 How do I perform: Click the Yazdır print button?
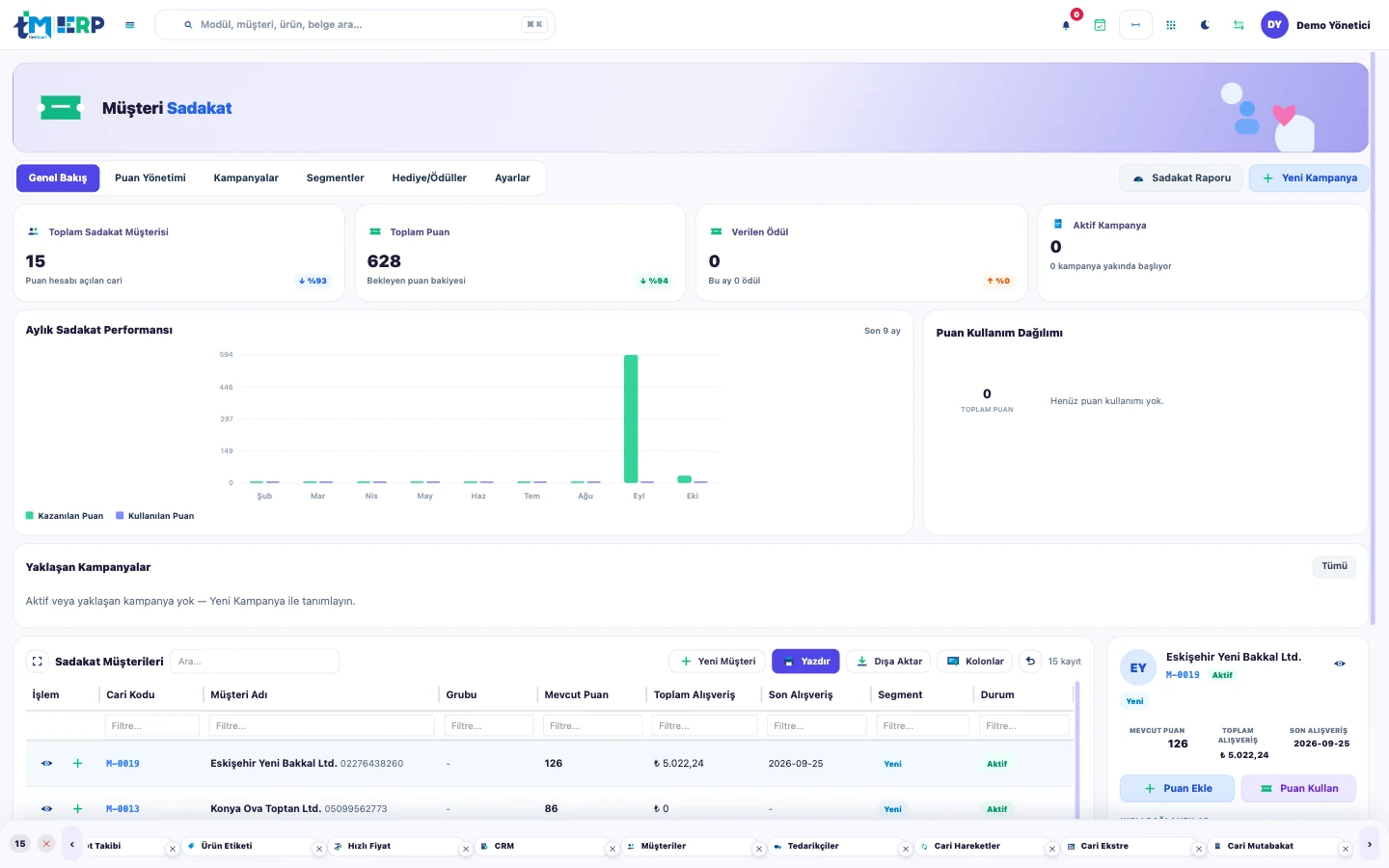pyautogui.click(x=805, y=662)
